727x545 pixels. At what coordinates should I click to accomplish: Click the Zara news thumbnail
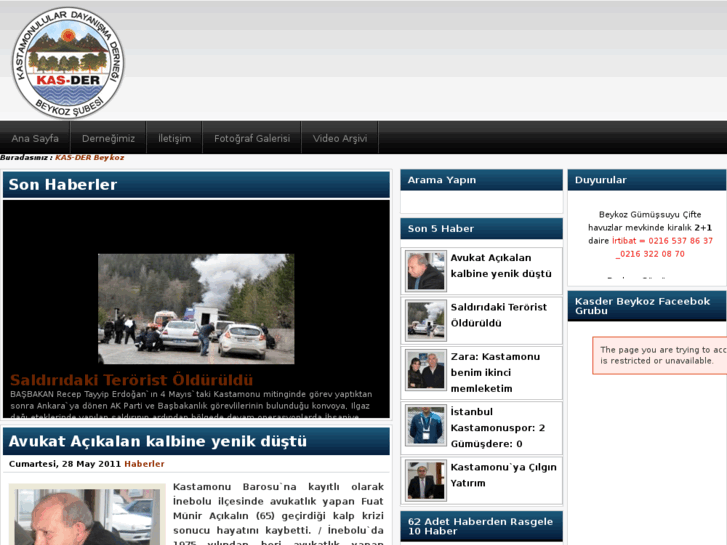426,370
